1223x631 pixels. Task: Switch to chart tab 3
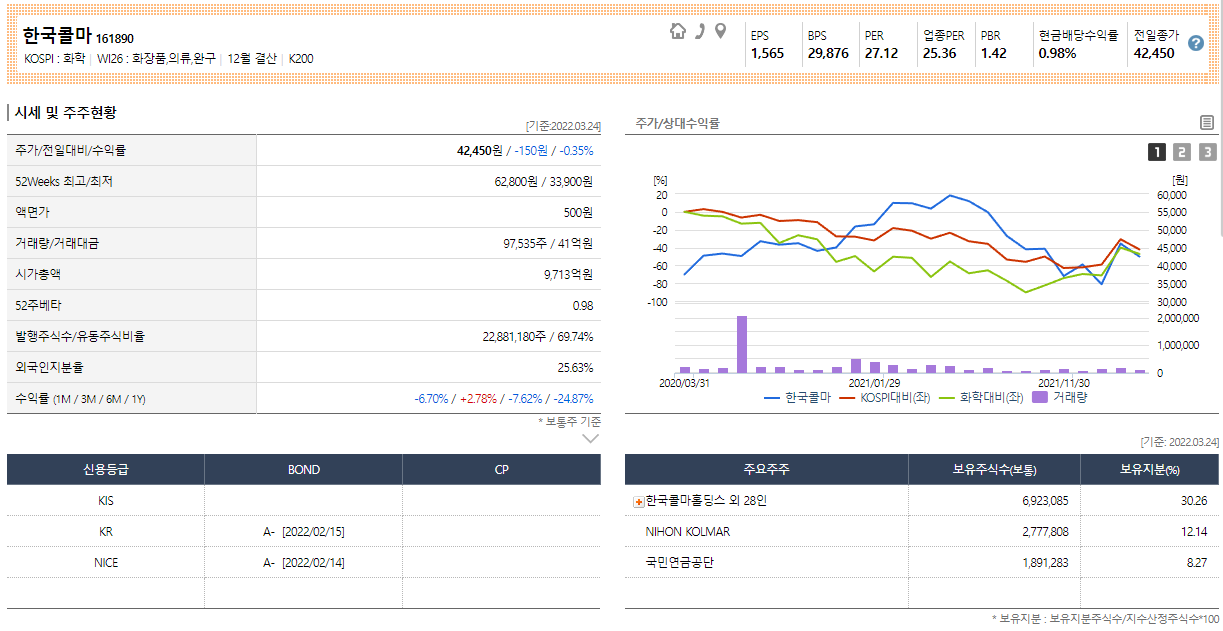1207,152
